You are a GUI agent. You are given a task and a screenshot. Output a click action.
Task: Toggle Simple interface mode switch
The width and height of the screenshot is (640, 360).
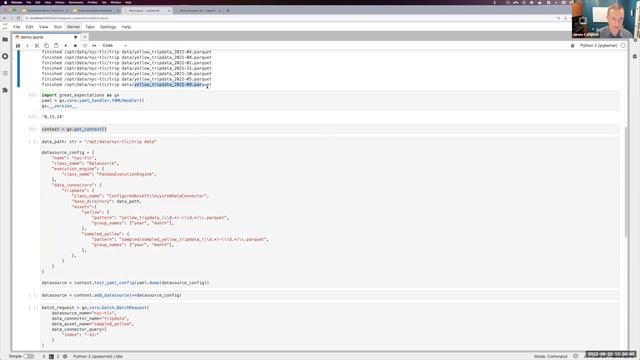29,356
